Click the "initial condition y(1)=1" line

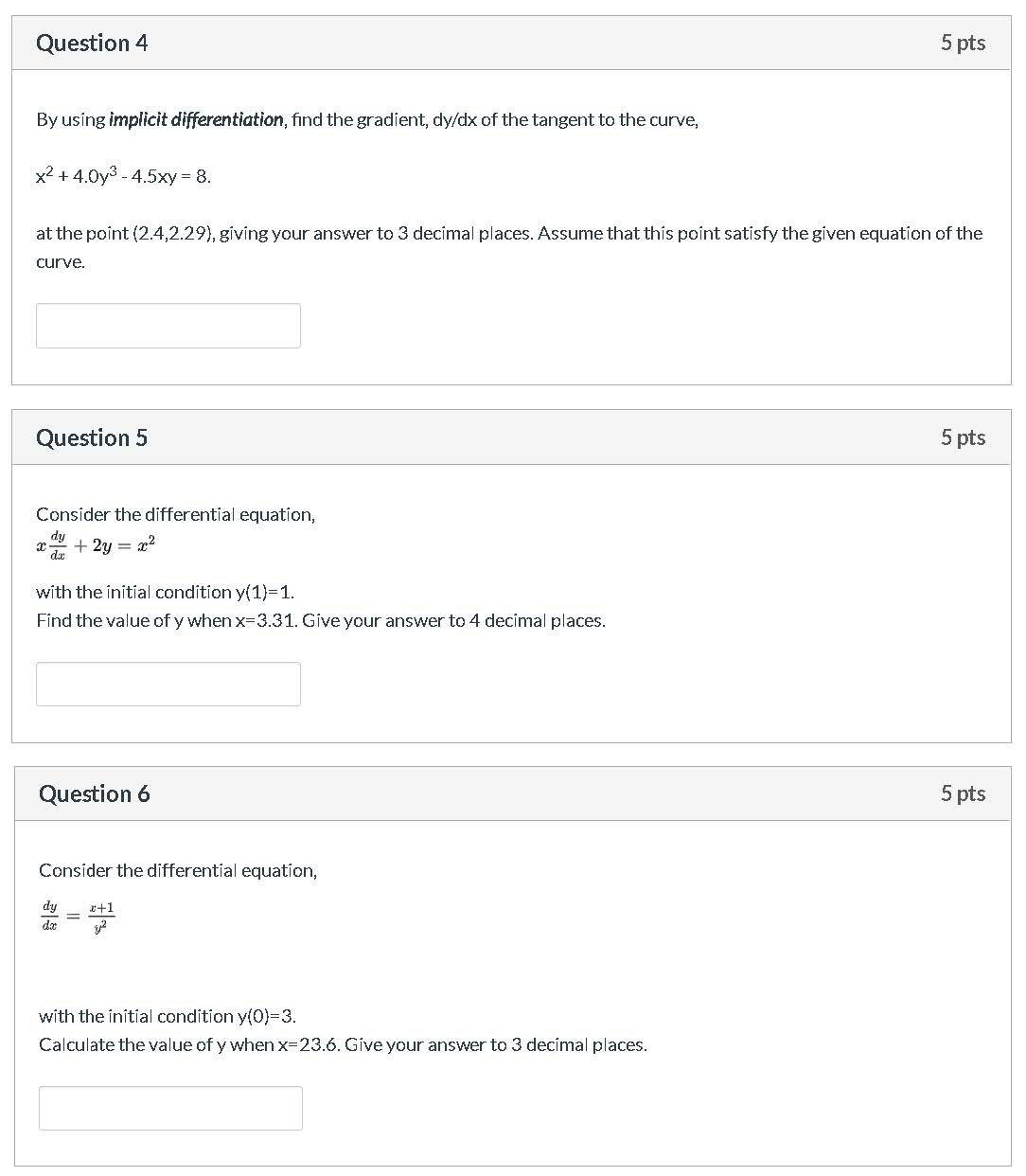[x=165, y=592]
